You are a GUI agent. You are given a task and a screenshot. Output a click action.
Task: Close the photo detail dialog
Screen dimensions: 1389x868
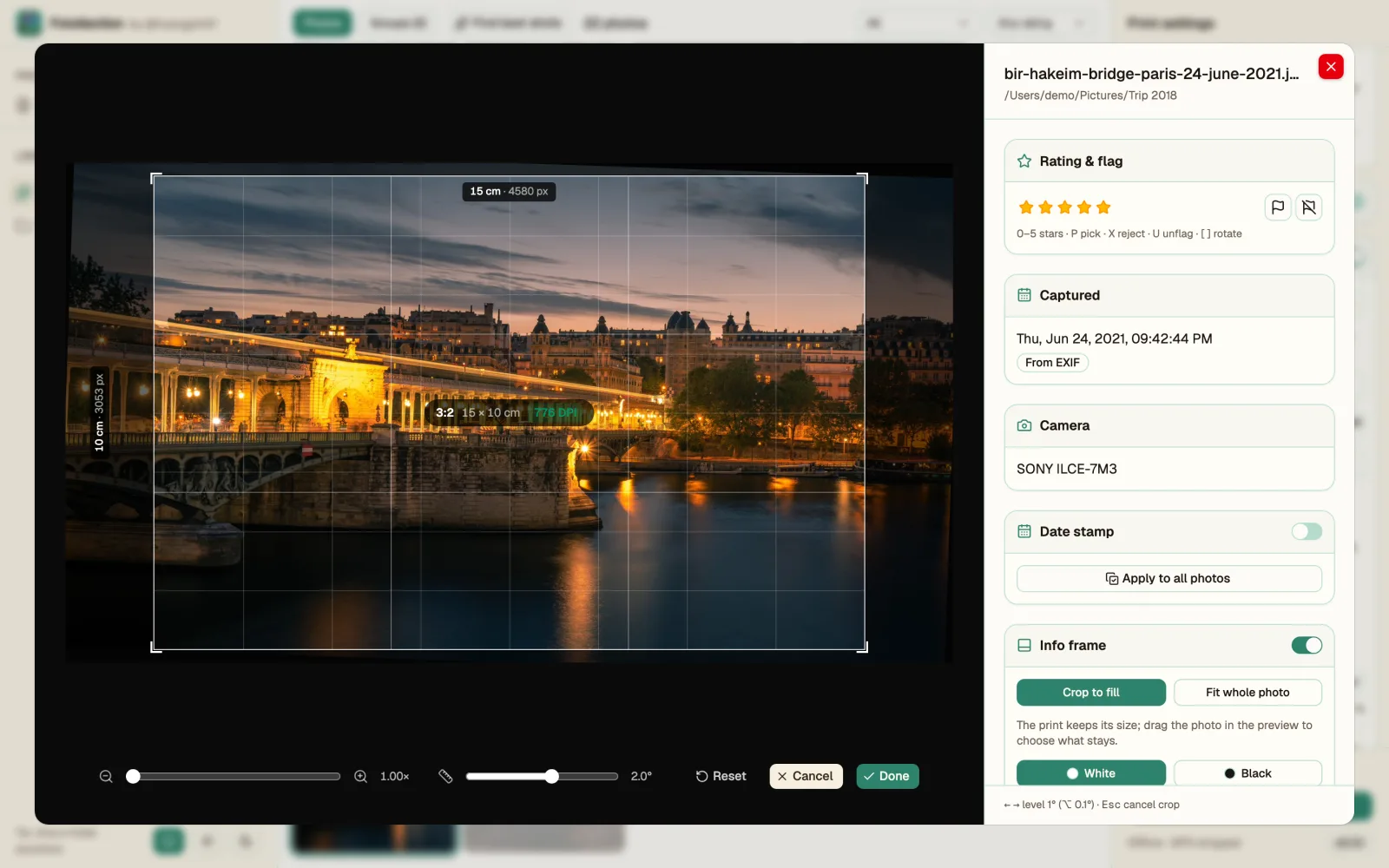point(1330,67)
